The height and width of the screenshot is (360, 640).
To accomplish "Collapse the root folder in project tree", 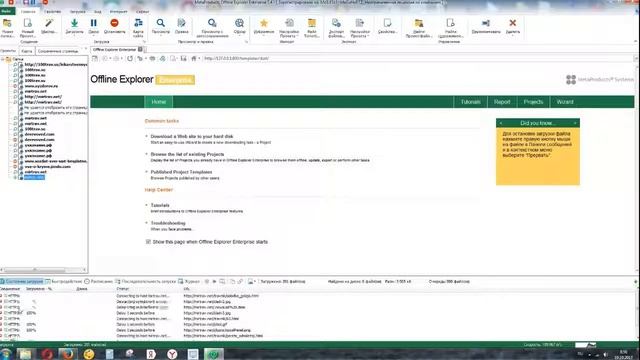I will pos(3,59).
